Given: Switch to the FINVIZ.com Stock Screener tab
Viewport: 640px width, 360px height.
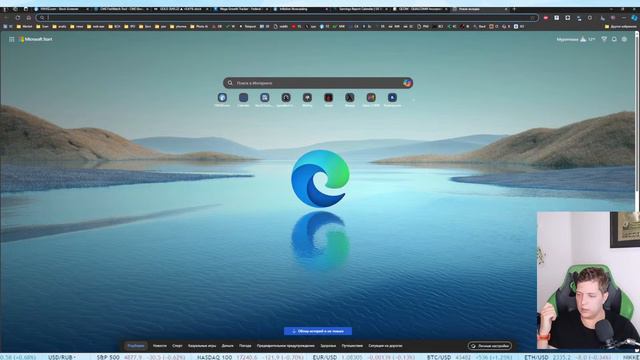Looking at the screenshot, I should click(61, 9).
